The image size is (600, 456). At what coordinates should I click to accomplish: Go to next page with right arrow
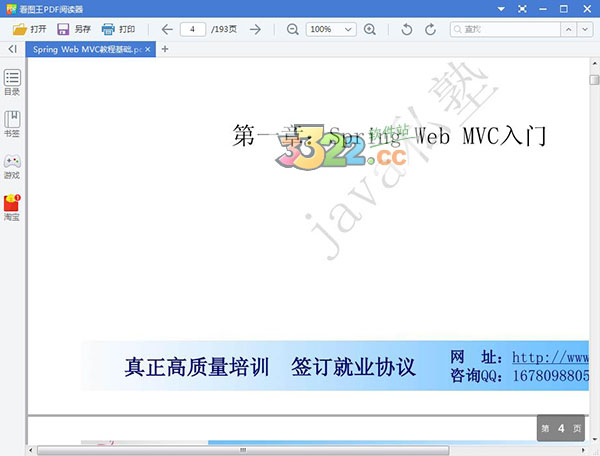(x=256, y=29)
